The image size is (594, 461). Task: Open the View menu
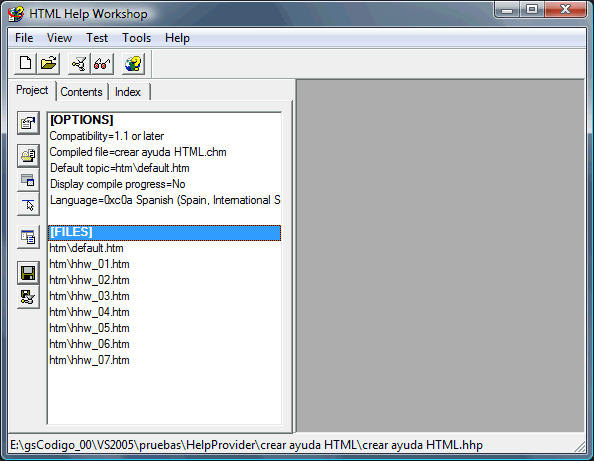(59, 38)
